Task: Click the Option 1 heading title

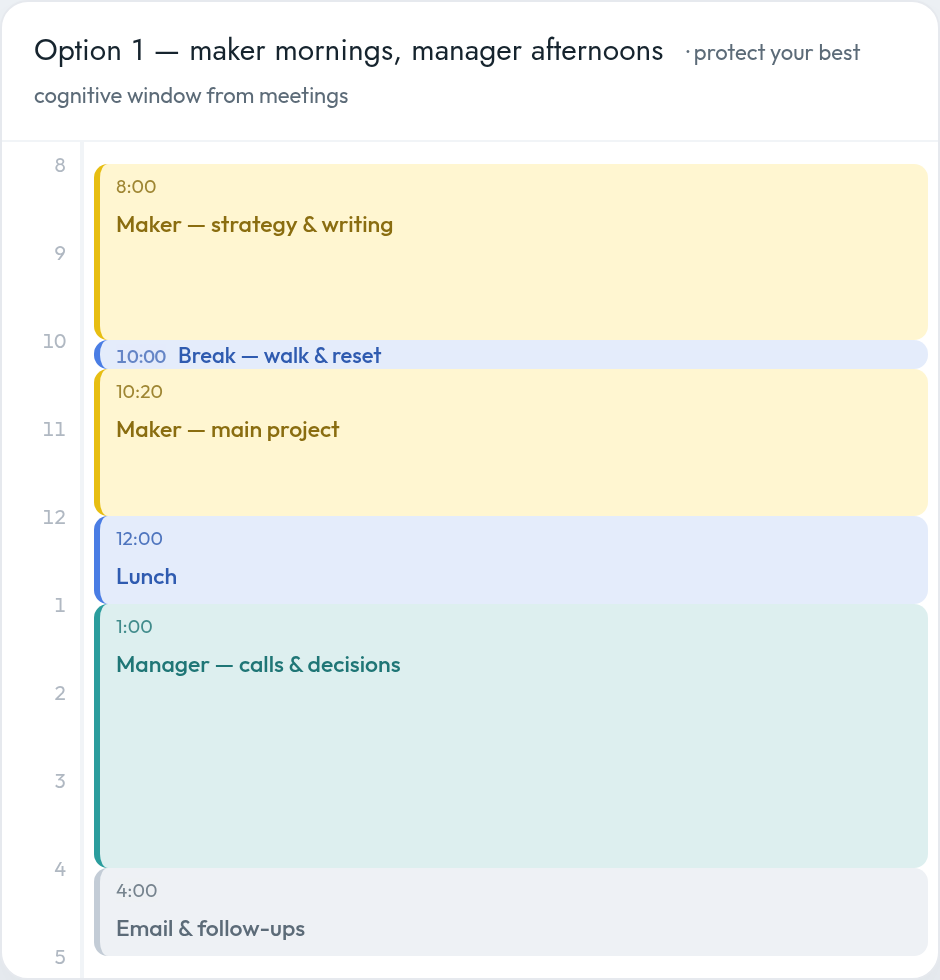Action: [348, 51]
